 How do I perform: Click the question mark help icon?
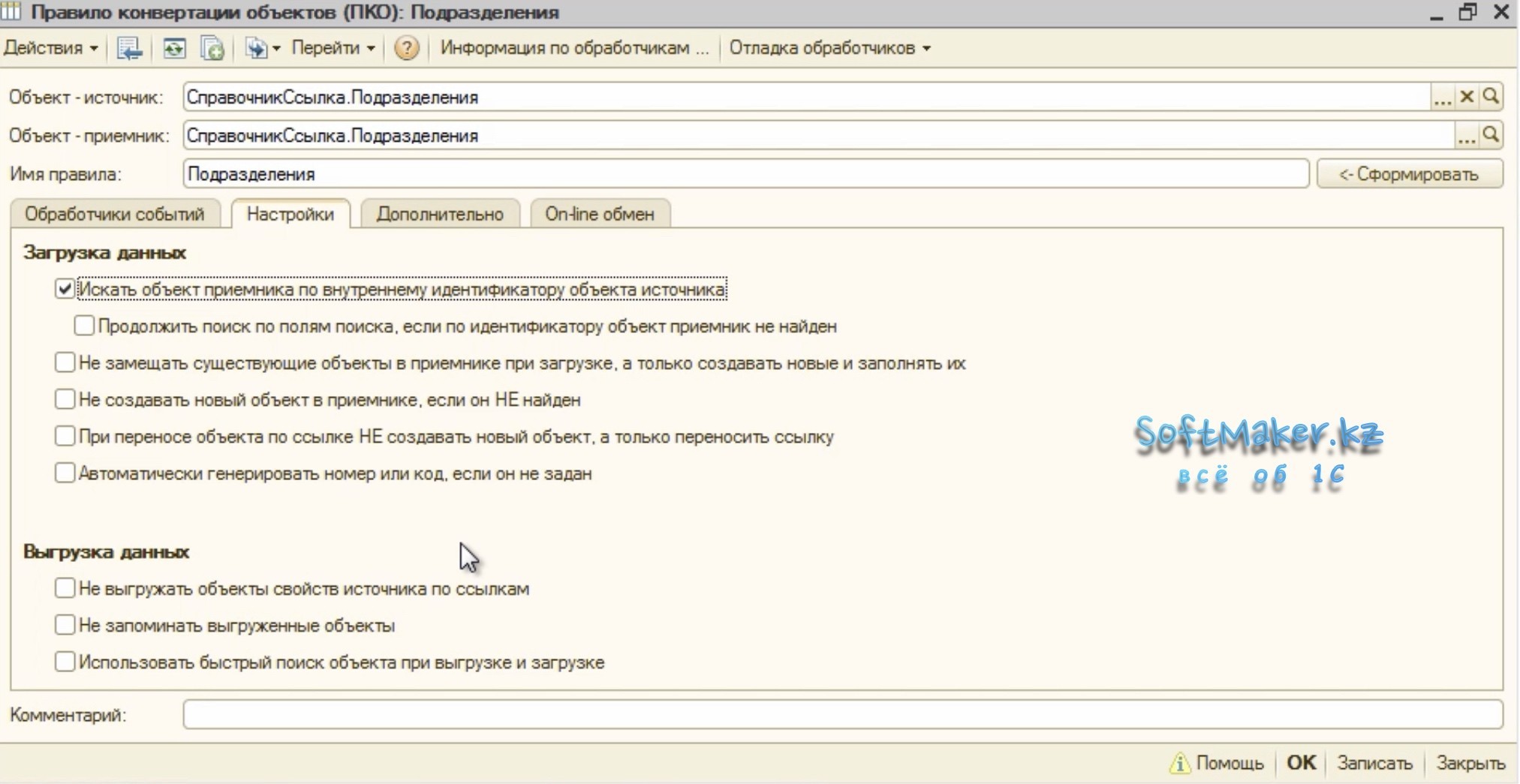(x=406, y=49)
